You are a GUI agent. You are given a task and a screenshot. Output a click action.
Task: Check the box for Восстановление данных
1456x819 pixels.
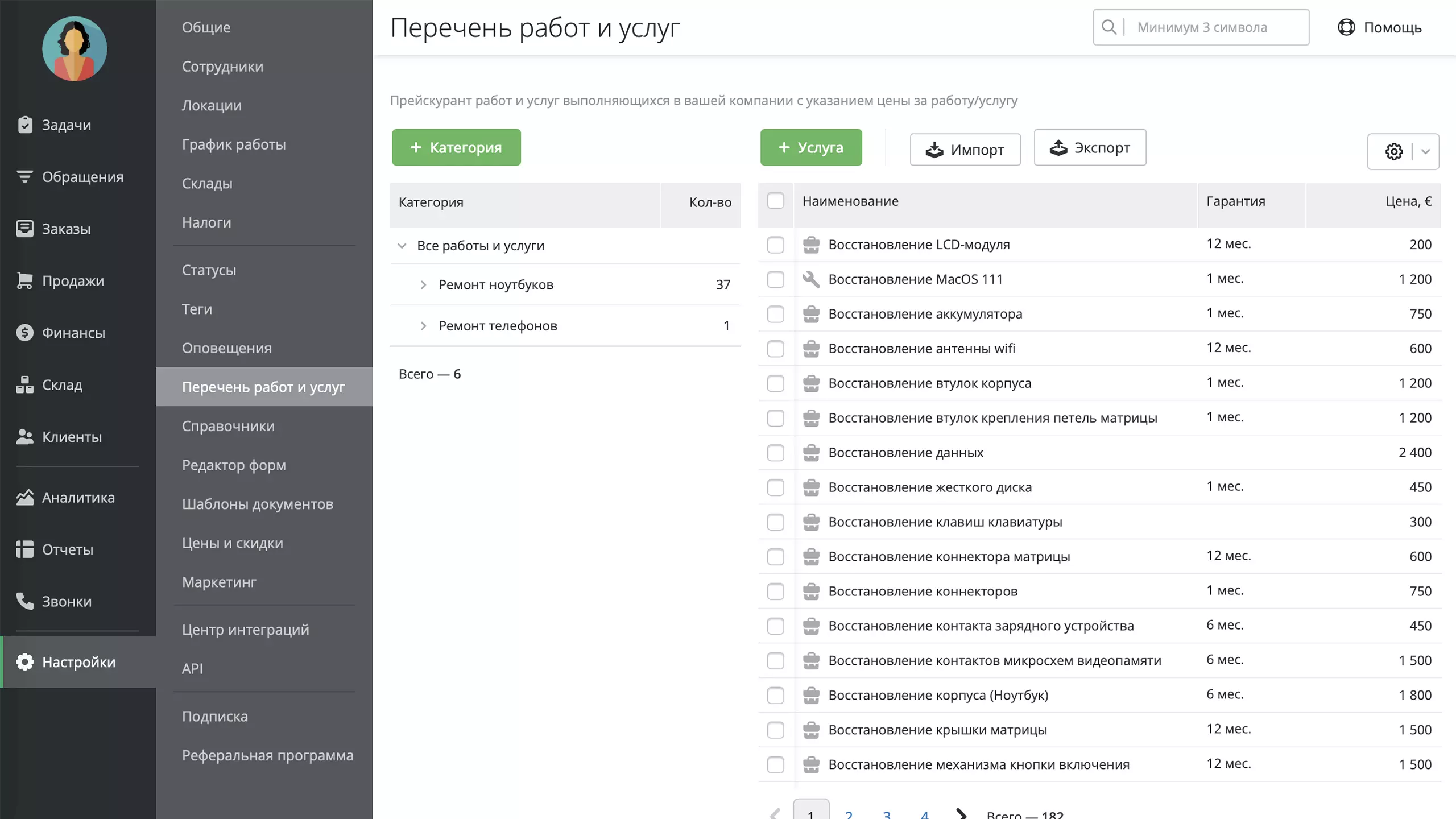point(776,453)
